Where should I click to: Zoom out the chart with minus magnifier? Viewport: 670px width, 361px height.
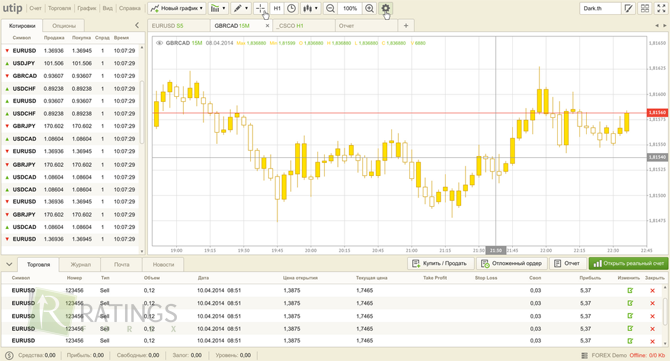(x=330, y=8)
